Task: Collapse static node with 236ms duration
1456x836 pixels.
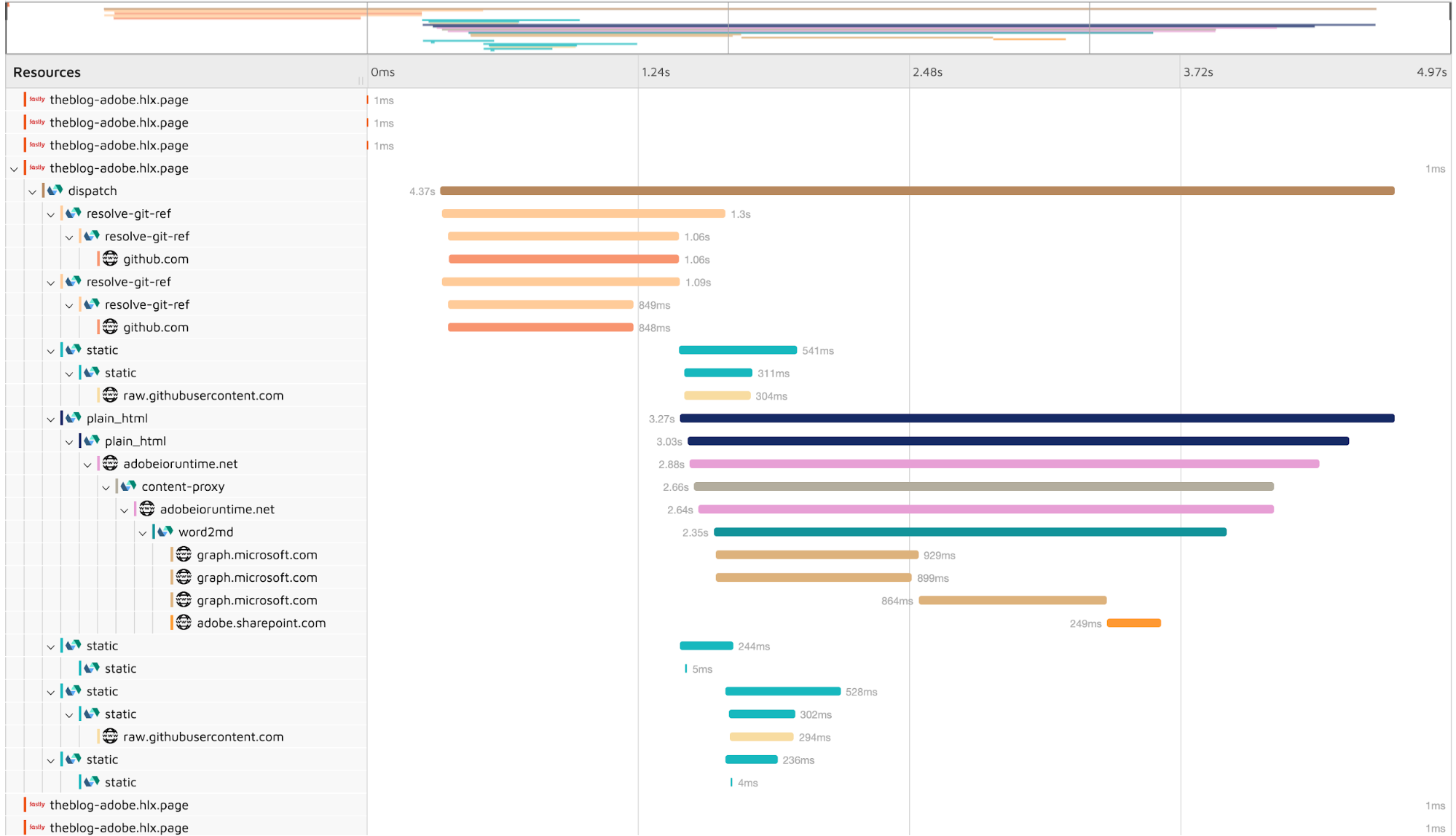Action: coord(51,760)
